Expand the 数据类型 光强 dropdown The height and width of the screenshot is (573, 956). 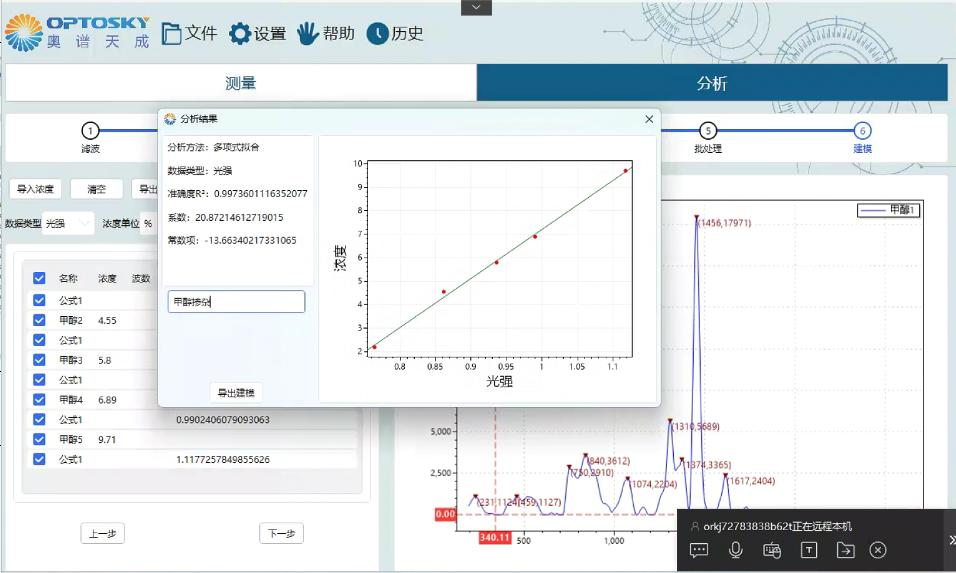tap(68, 224)
